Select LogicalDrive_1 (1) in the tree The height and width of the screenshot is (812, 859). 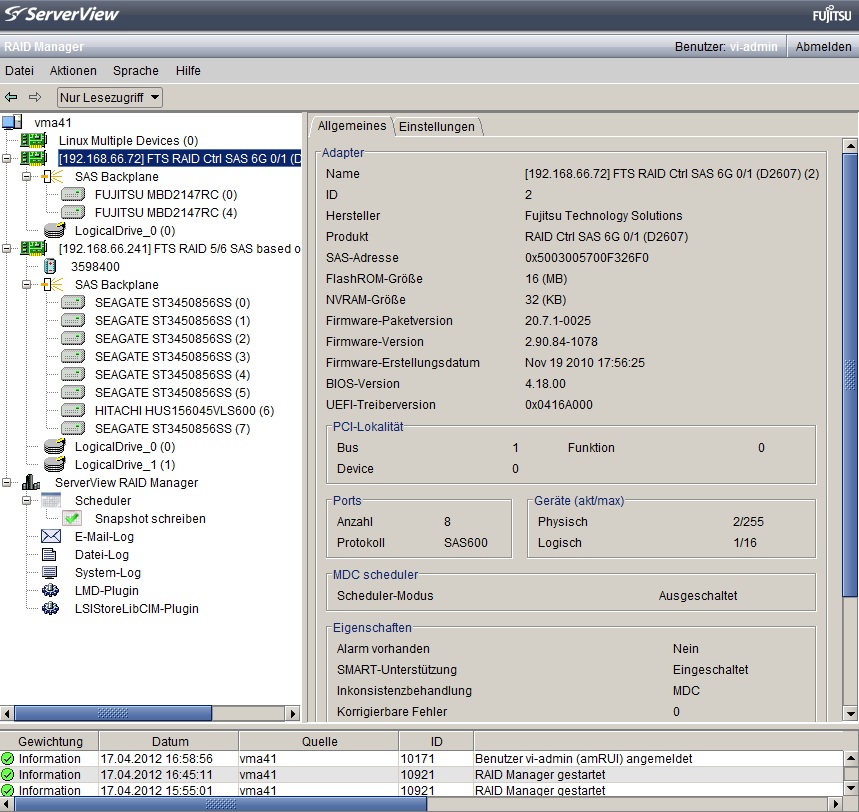coord(124,465)
